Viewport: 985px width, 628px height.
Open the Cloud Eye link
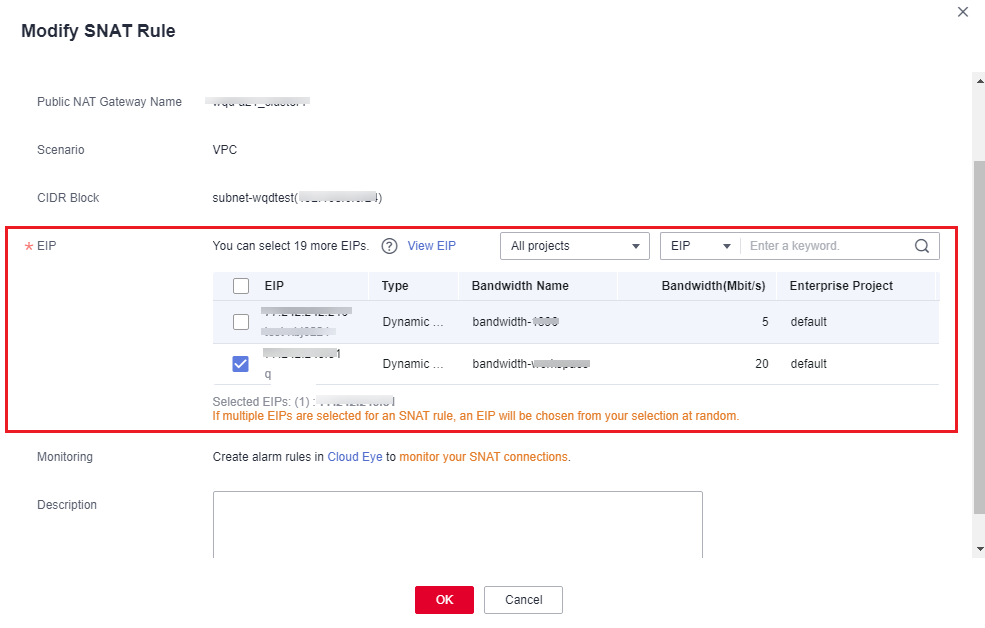pos(355,457)
